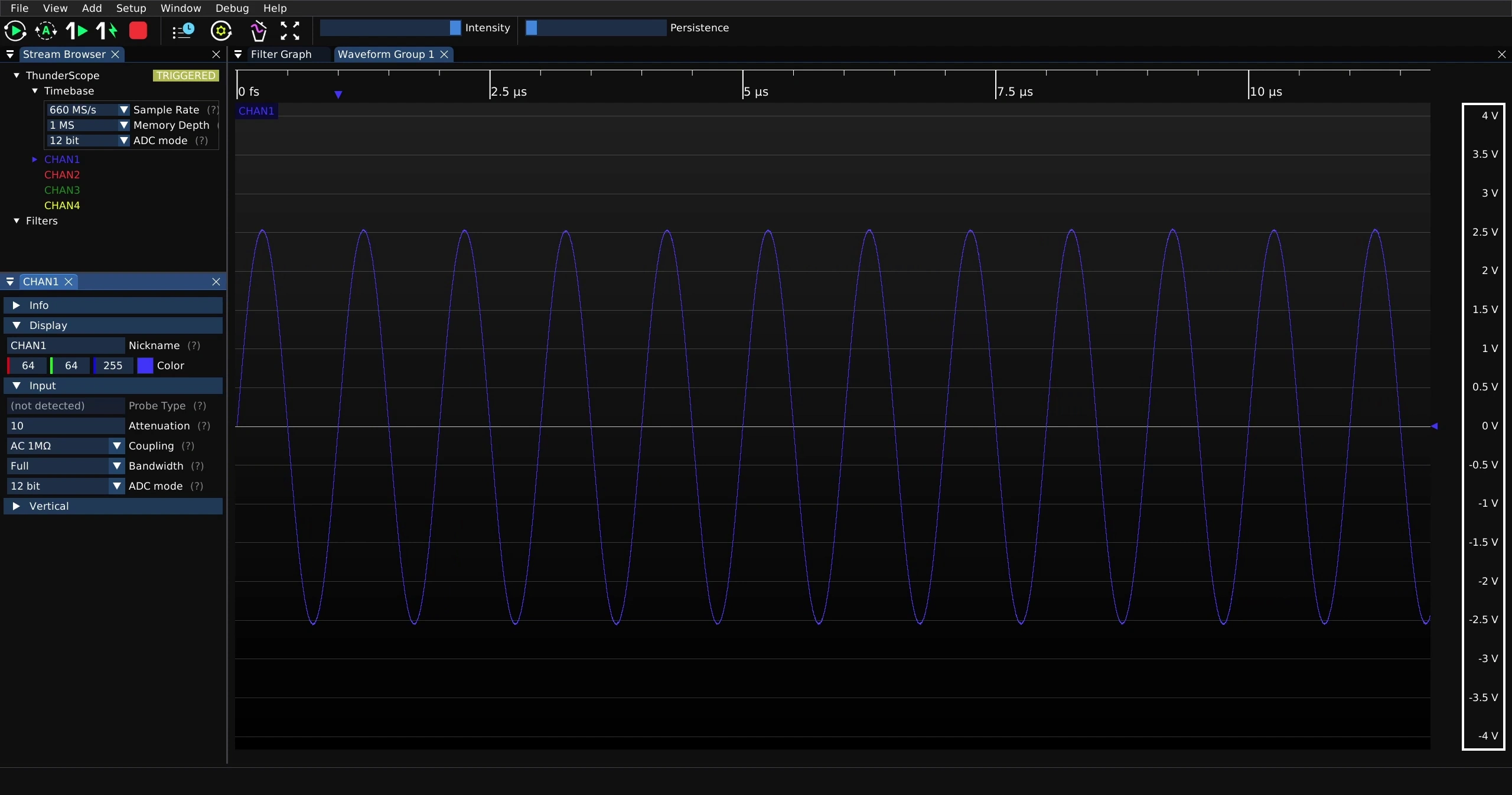Open the Sample Rate dropdown
The width and height of the screenshot is (1512, 795).
point(88,110)
